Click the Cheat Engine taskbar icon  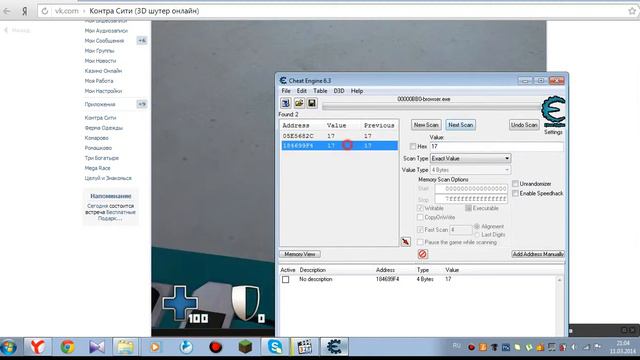point(334,347)
